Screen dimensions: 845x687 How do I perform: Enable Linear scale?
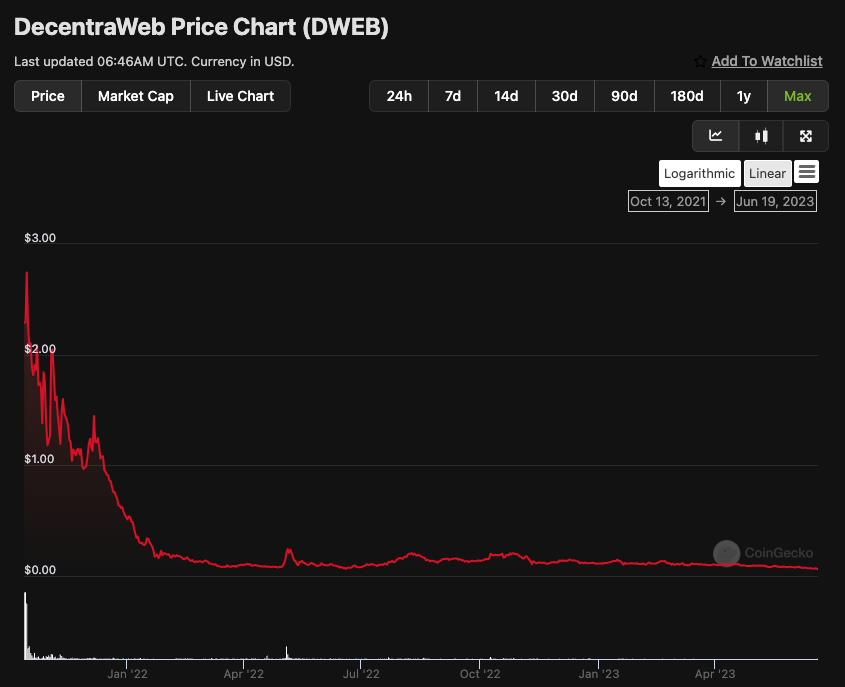(x=767, y=173)
